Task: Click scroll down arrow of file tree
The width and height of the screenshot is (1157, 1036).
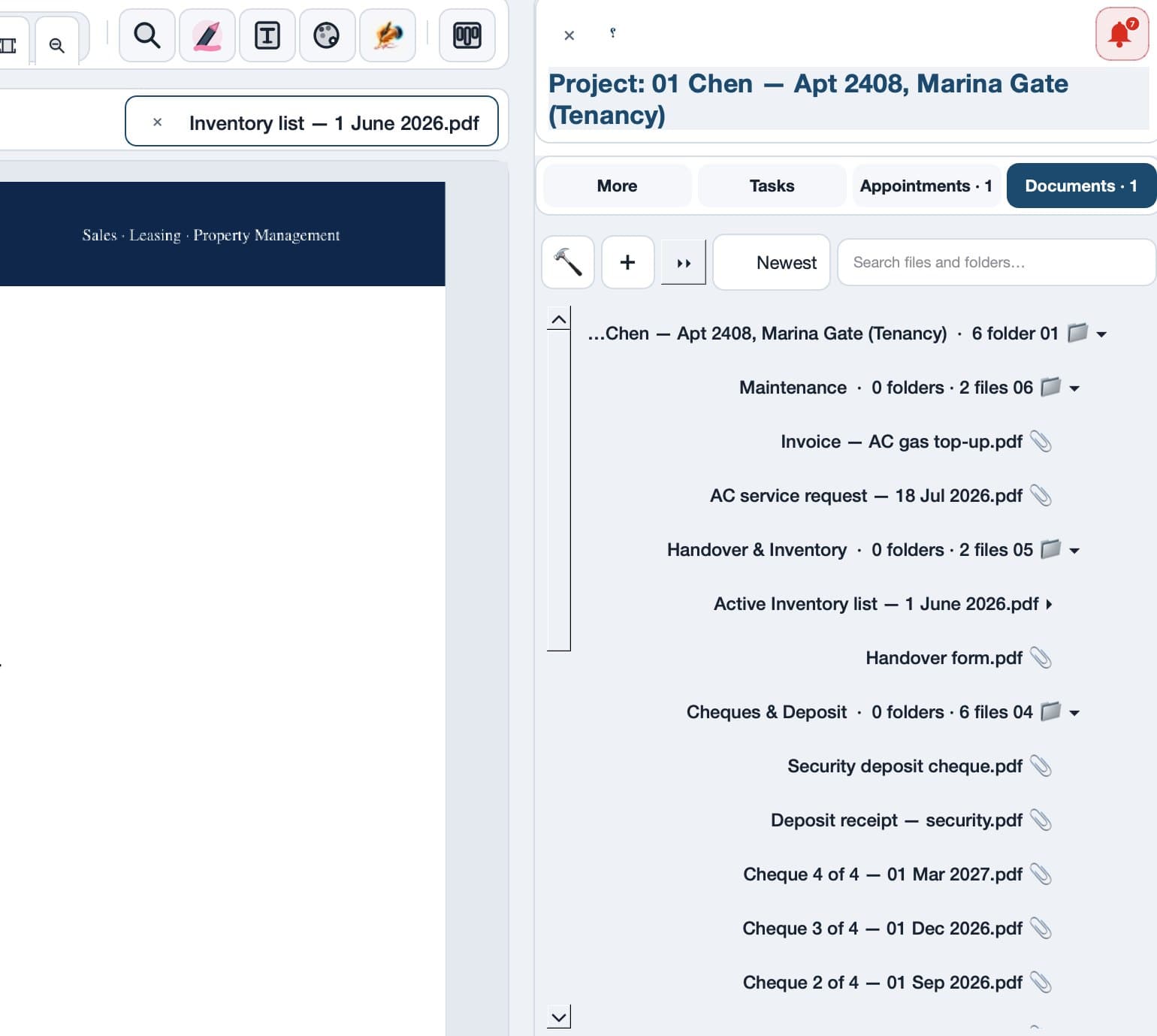Action: click(559, 1017)
